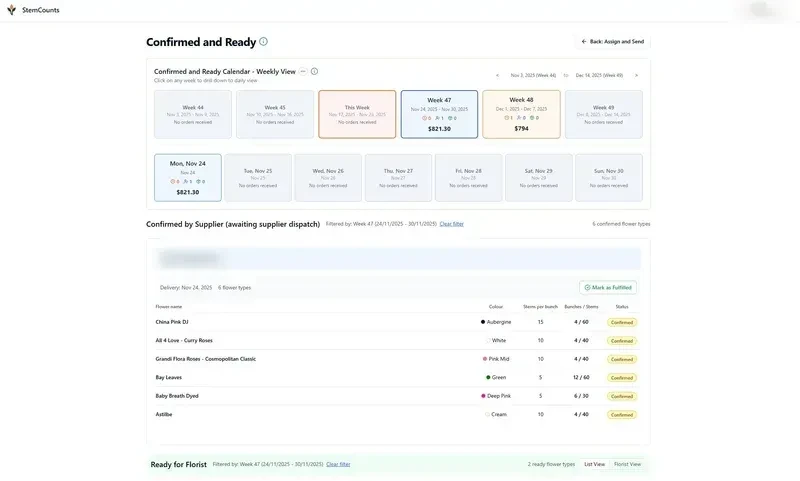Click the Aubergine colour dot
800x481 pixels.
(483, 322)
